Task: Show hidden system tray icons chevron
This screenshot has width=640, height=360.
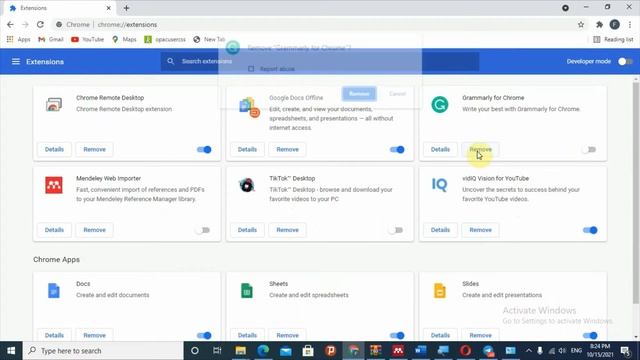Action: (529, 351)
